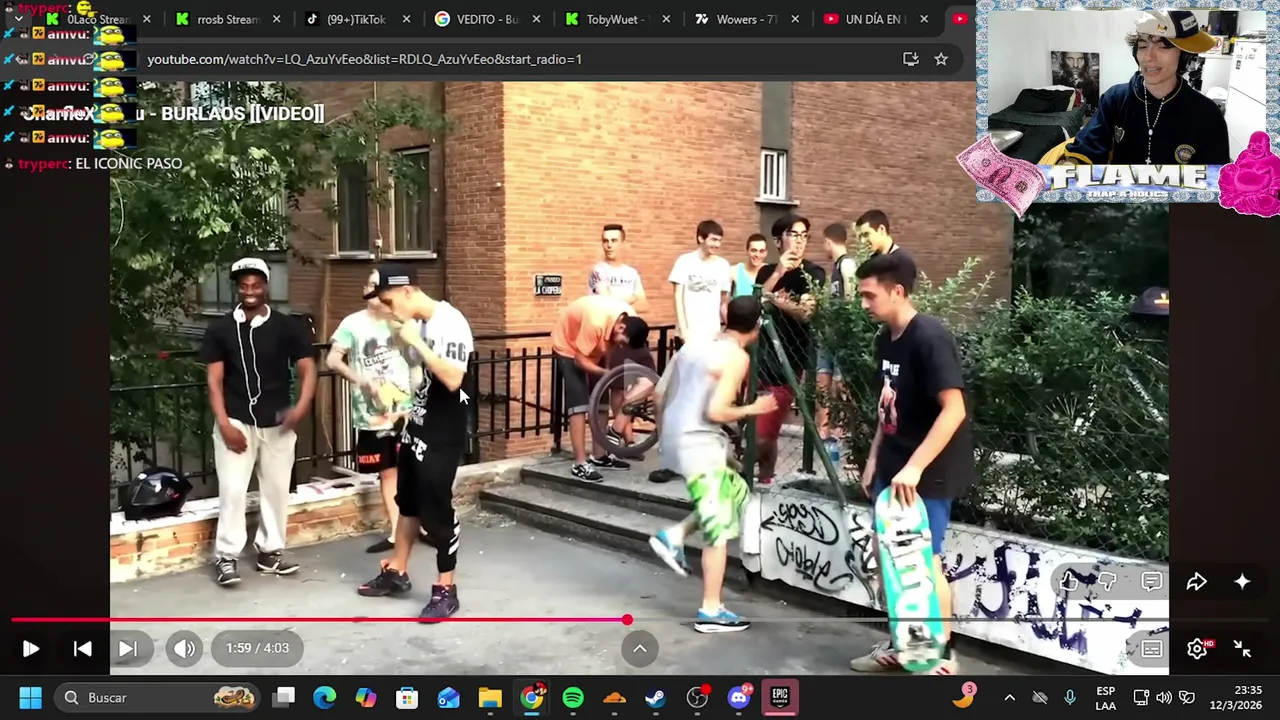Screen dimensions: 1280x720
Task: Open OBS Studio from the taskbar
Action: (x=698, y=697)
